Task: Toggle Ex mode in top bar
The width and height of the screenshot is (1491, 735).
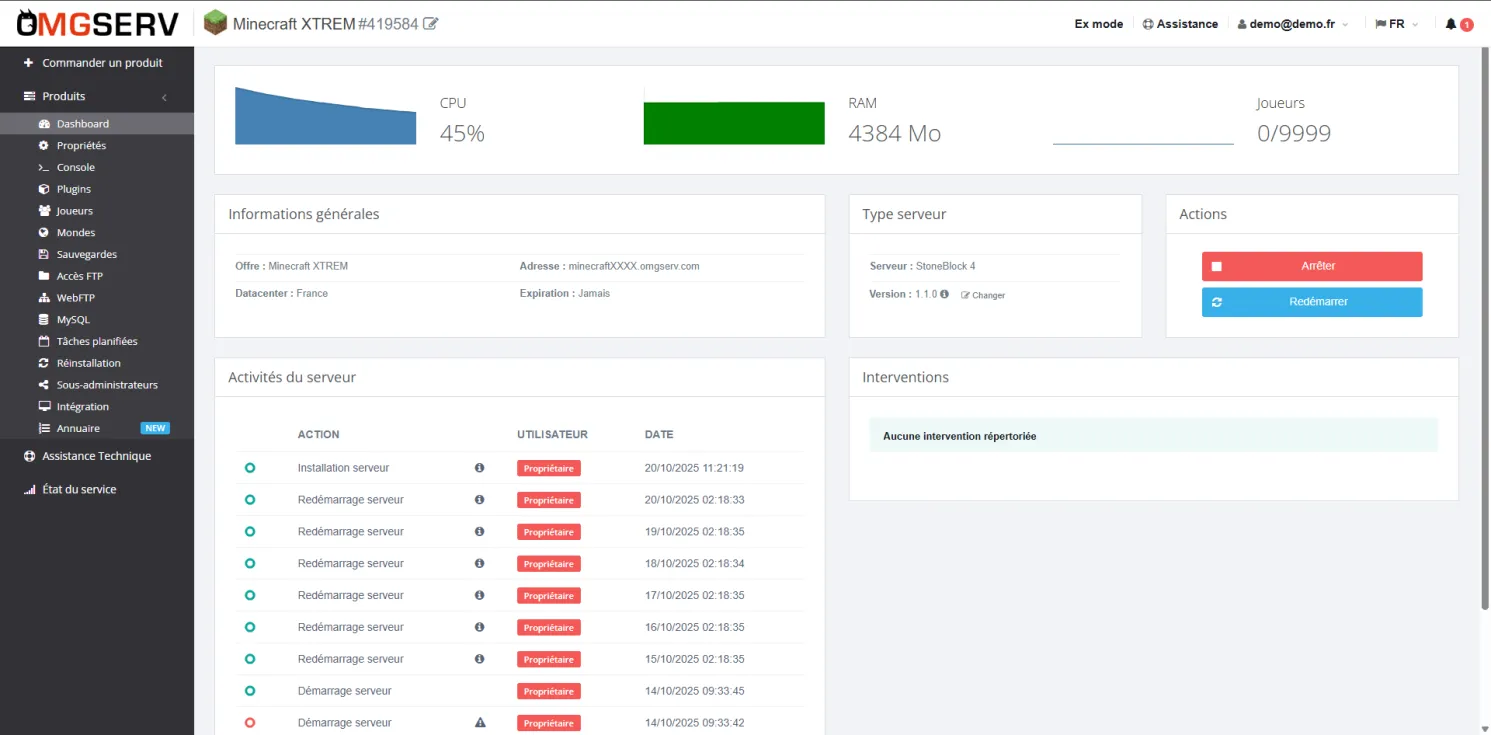Action: (1098, 24)
